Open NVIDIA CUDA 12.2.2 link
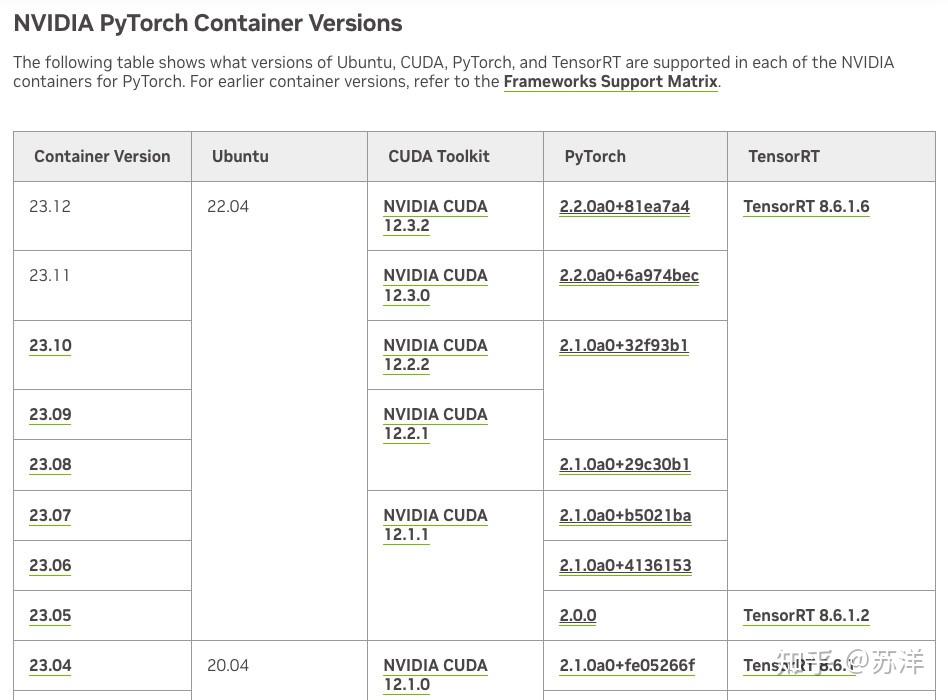 pyautogui.click(x=435, y=355)
